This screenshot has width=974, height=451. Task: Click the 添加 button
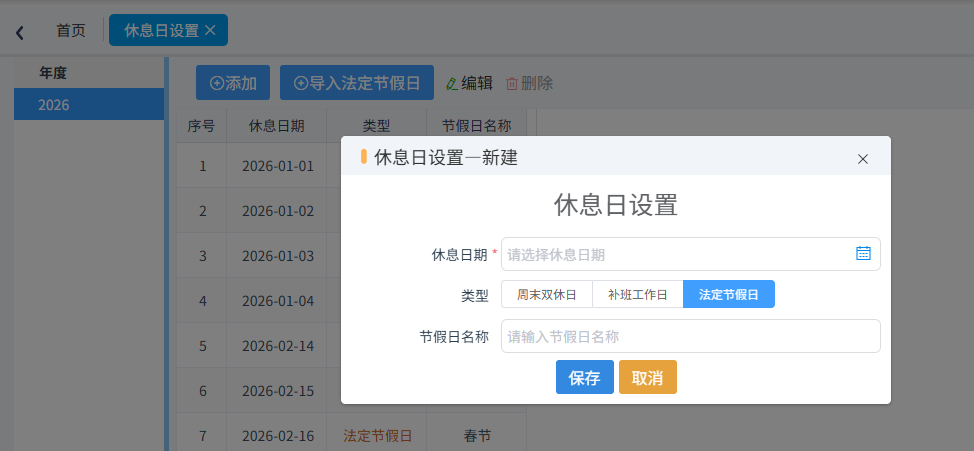pos(233,83)
